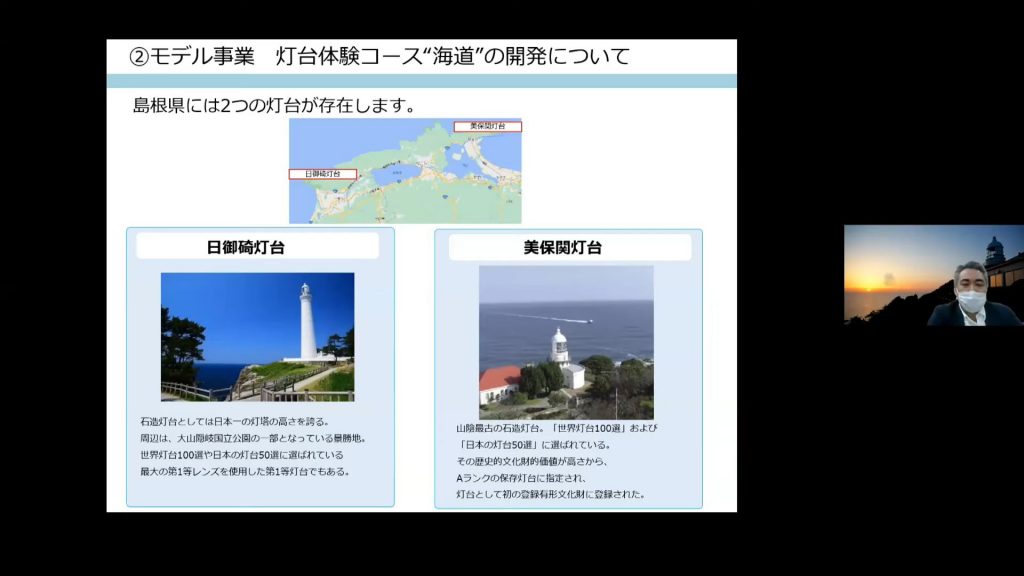
Task: Select the 美保関灯台 card heading
Action: click(562, 248)
